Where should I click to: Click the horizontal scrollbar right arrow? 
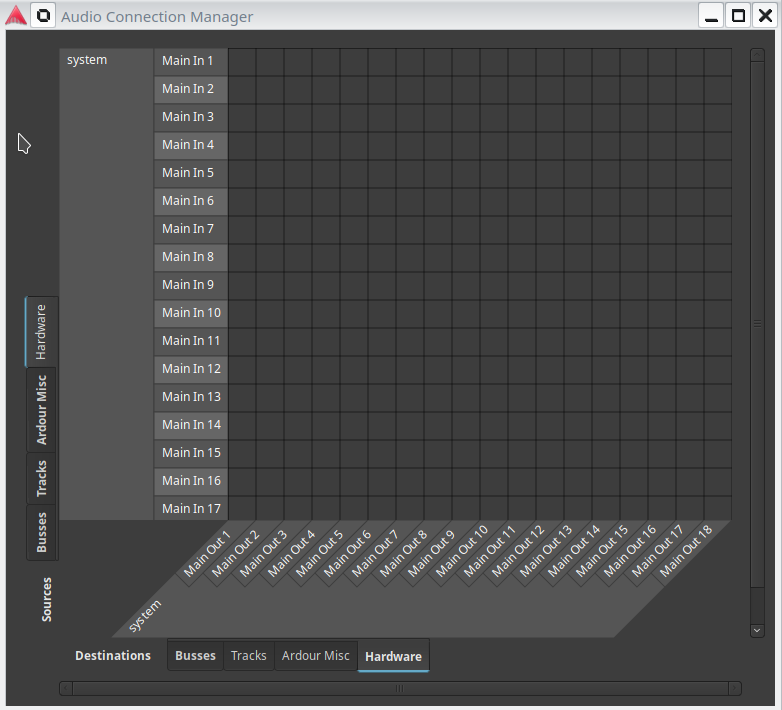735,688
